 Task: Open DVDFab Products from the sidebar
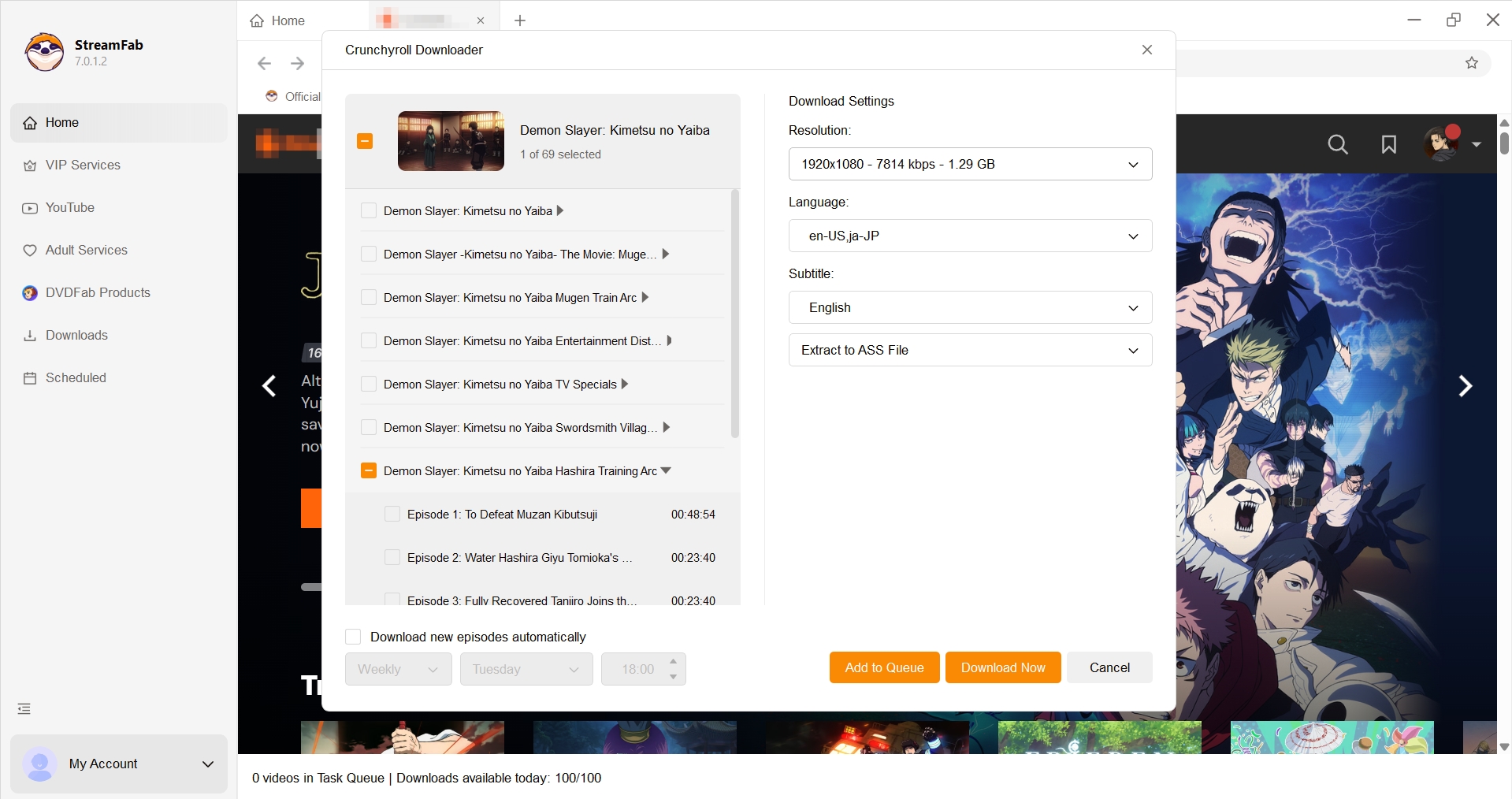point(97,292)
